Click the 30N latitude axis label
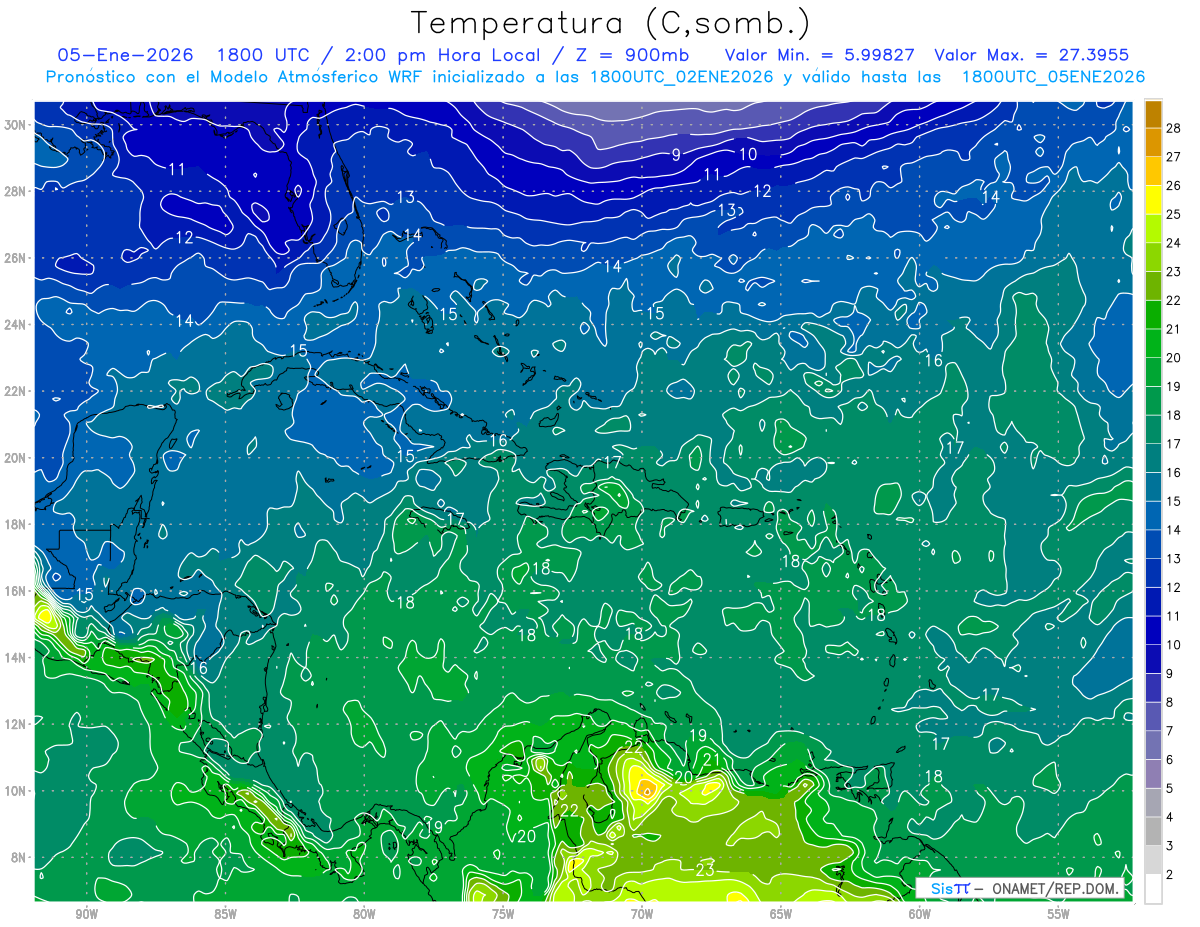The width and height of the screenshot is (1200, 927). 16,125
